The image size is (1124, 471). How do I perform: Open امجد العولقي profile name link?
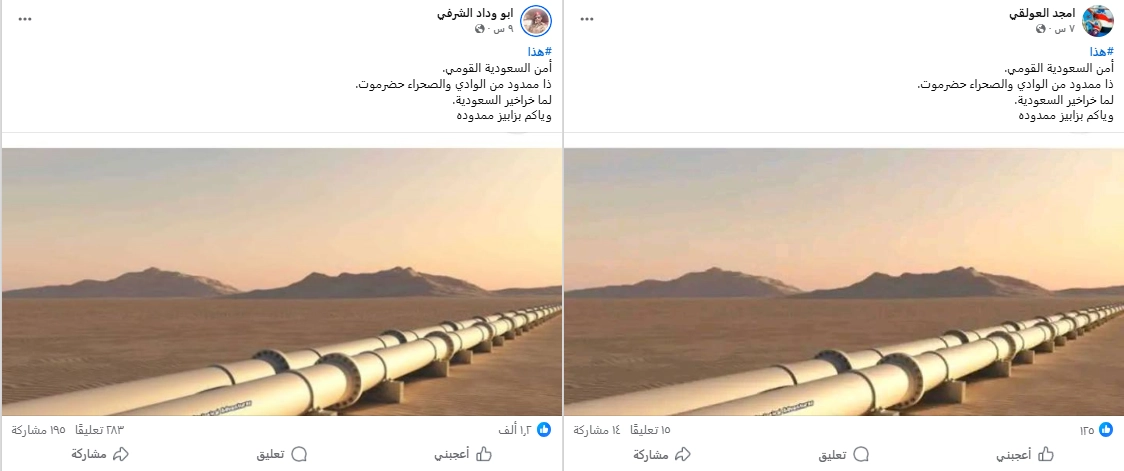[1042, 14]
